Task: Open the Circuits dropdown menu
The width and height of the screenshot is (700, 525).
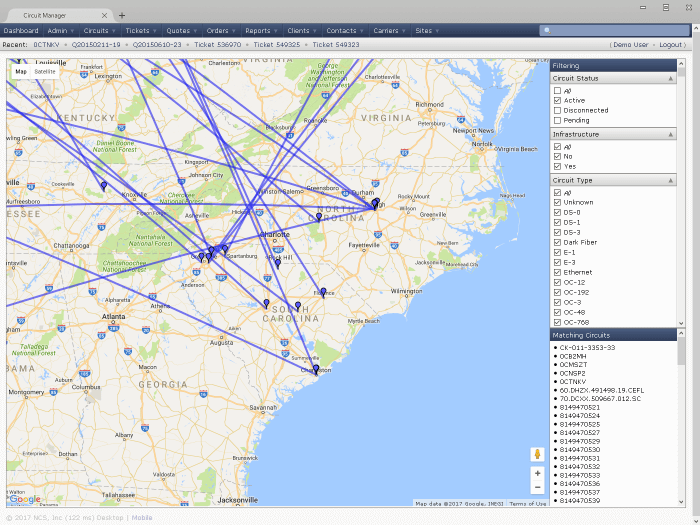Action: click(100, 31)
